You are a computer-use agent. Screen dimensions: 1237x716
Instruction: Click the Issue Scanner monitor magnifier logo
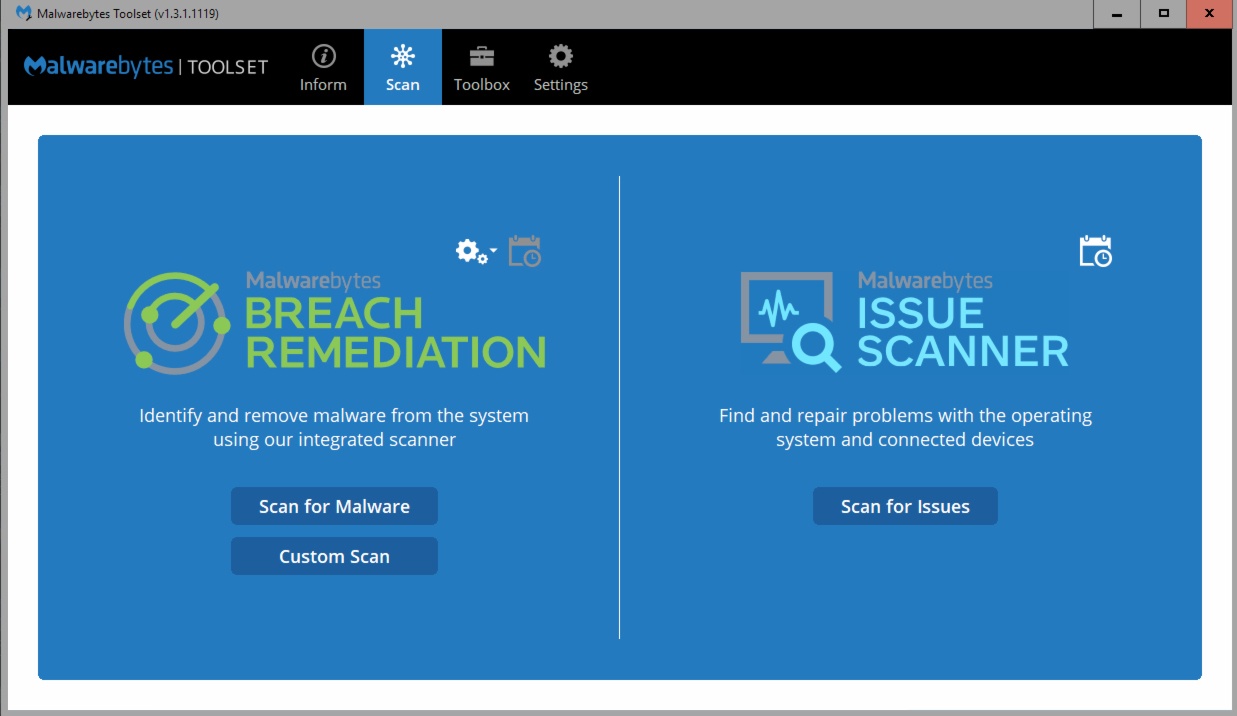tap(792, 321)
